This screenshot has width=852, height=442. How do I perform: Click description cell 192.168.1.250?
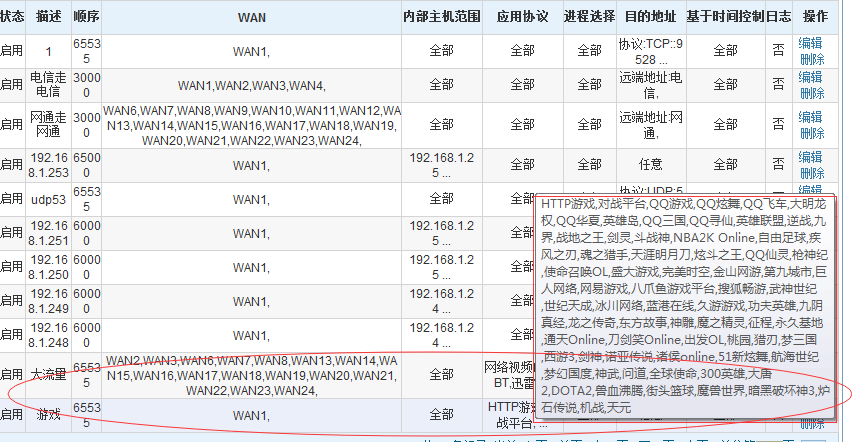48,267
